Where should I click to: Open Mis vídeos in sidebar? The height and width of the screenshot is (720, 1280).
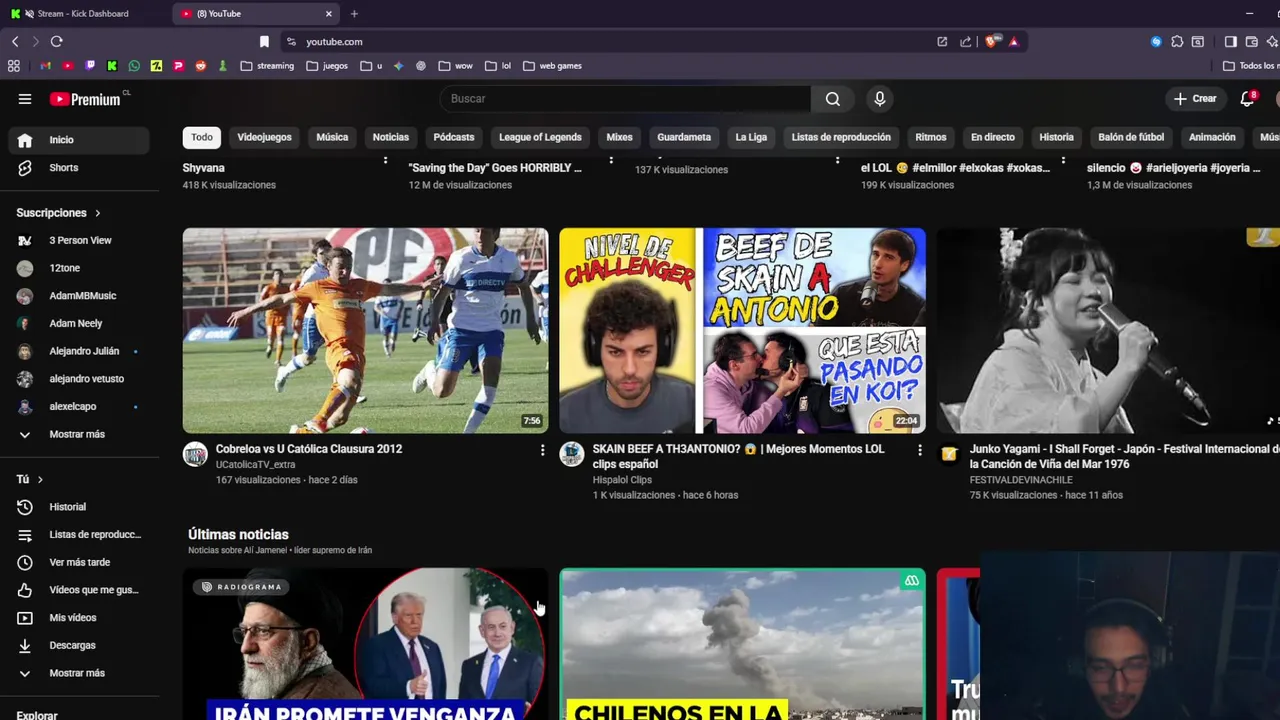[x=79, y=618]
